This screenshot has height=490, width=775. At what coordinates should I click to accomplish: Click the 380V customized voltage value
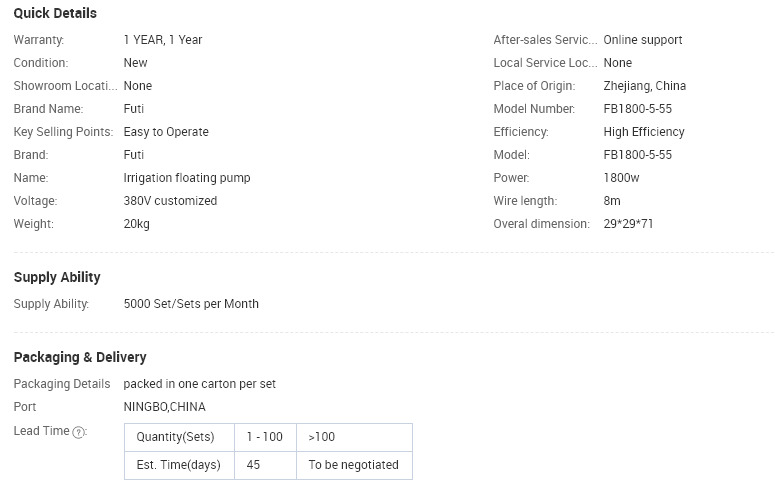(x=170, y=201)
